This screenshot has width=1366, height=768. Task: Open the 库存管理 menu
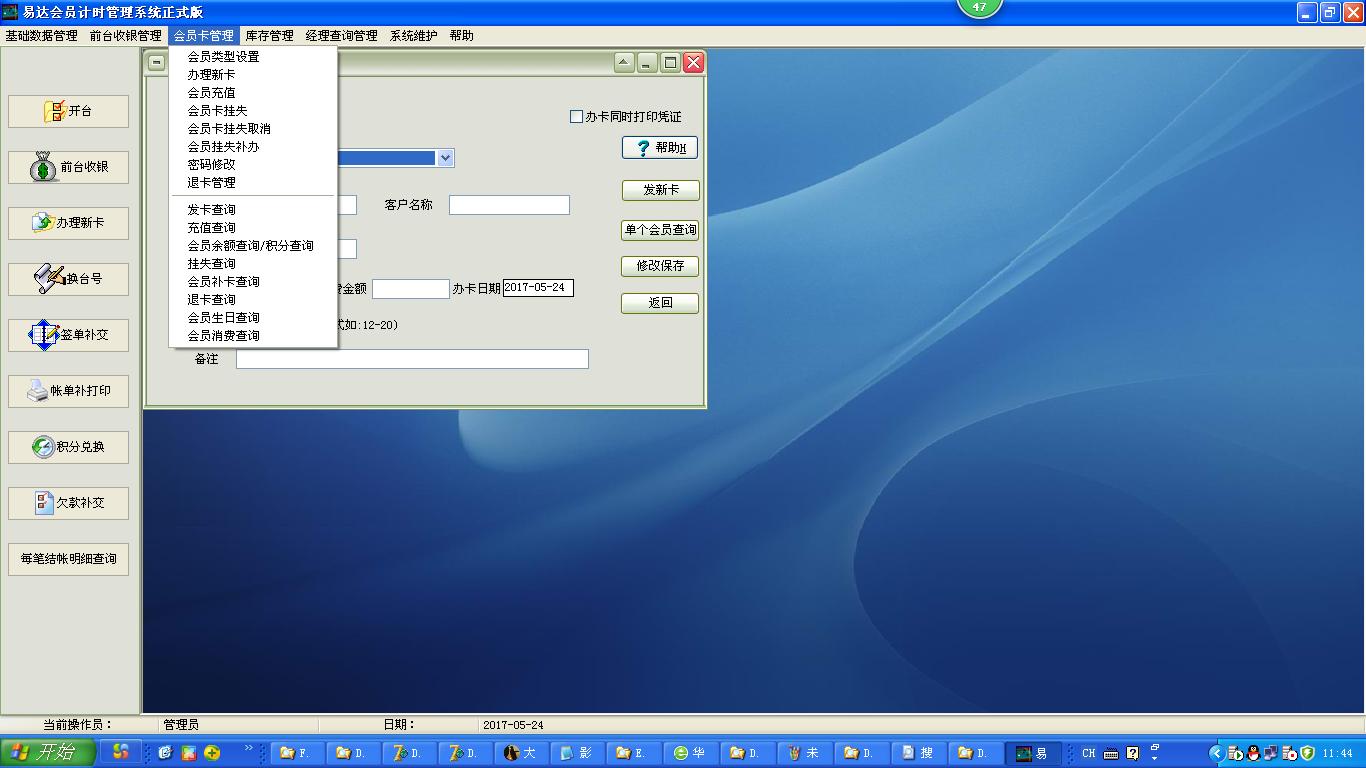270,36
